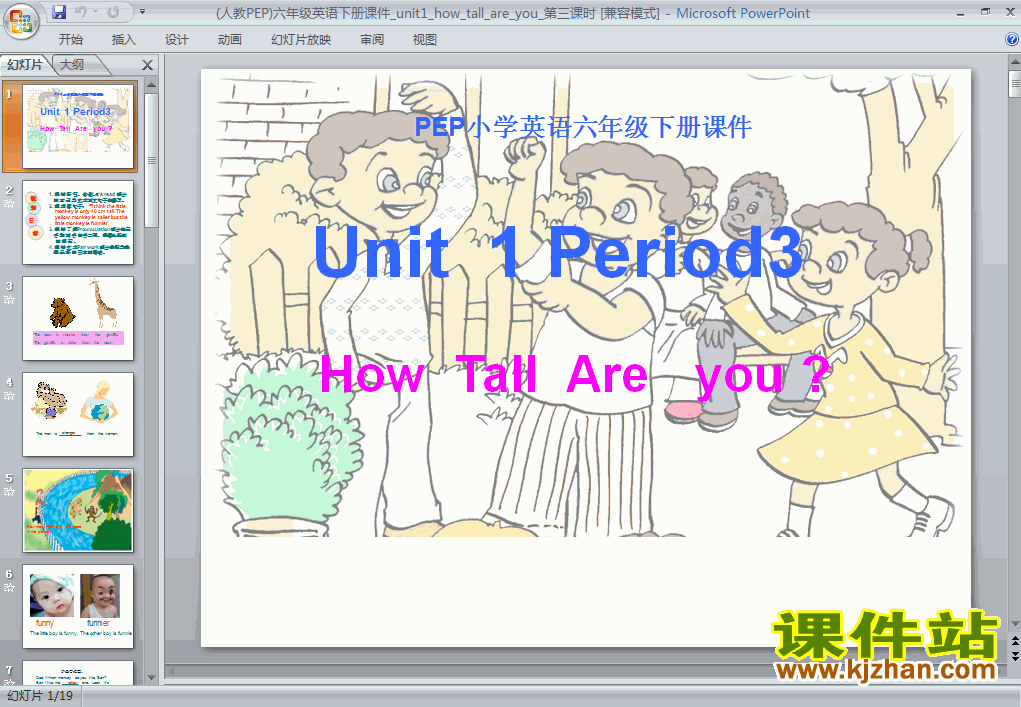The image size is (1021, 707).
Task: Open the 开始 ribbon tab
Action: [71, 40]
